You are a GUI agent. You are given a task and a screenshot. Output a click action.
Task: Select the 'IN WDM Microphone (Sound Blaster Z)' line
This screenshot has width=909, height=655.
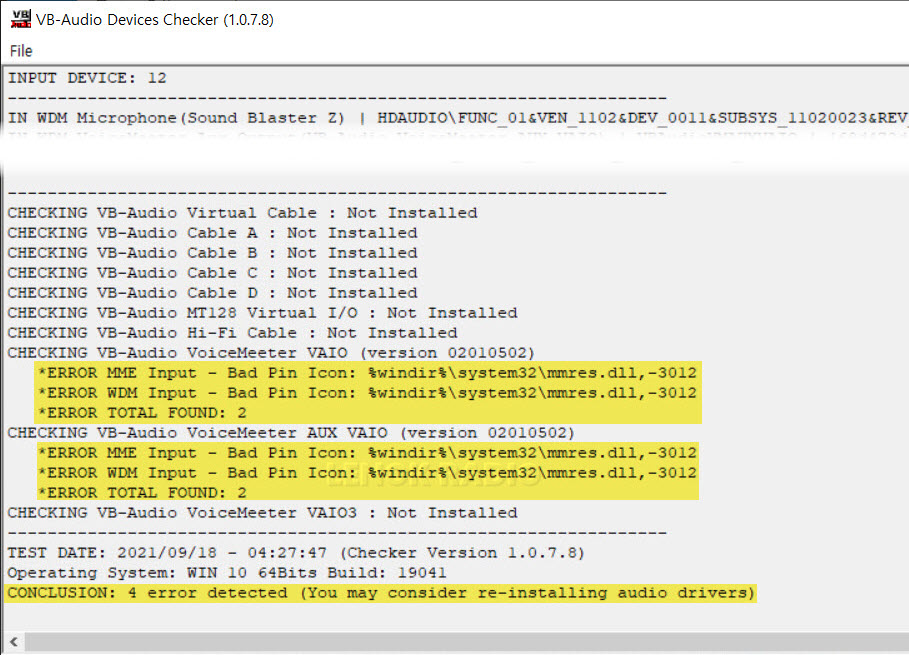pos(458,118)
